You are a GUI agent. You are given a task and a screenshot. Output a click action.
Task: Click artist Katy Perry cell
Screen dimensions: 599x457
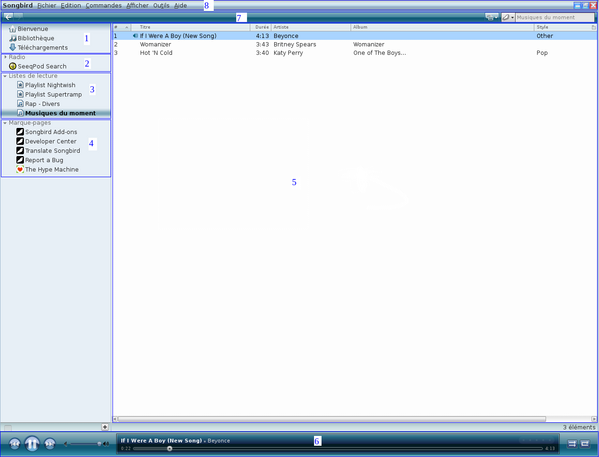tap(288, 53)
